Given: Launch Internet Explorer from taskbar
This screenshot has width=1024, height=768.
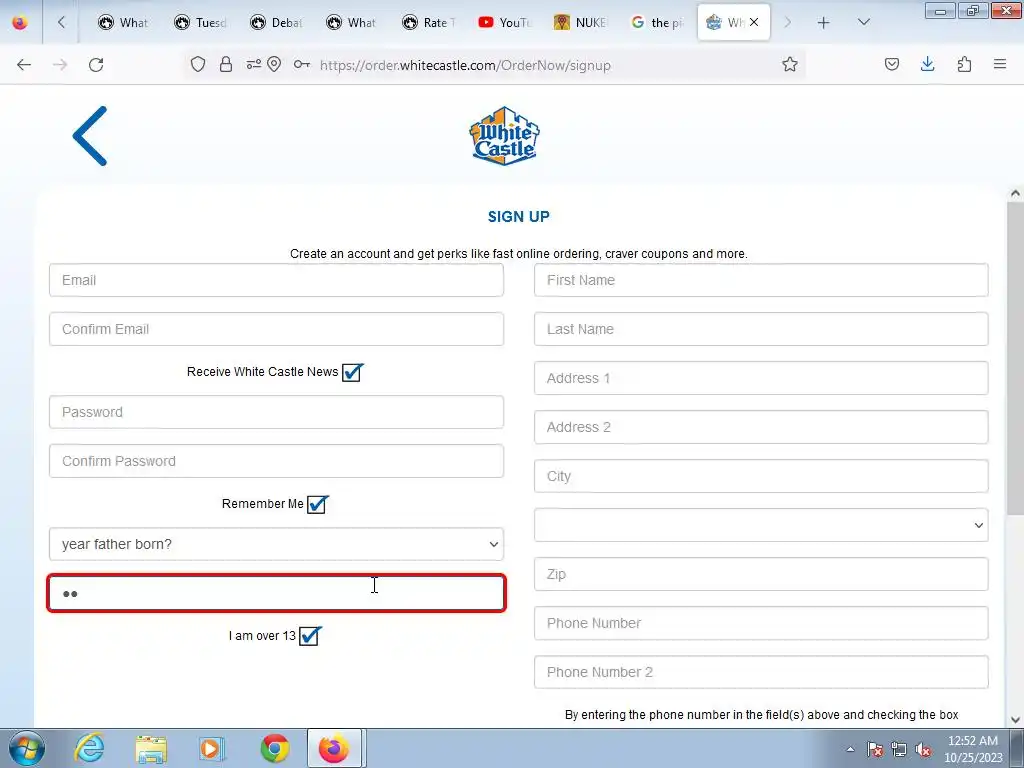Looking at the screenshot, I should [x=89, y=748].
